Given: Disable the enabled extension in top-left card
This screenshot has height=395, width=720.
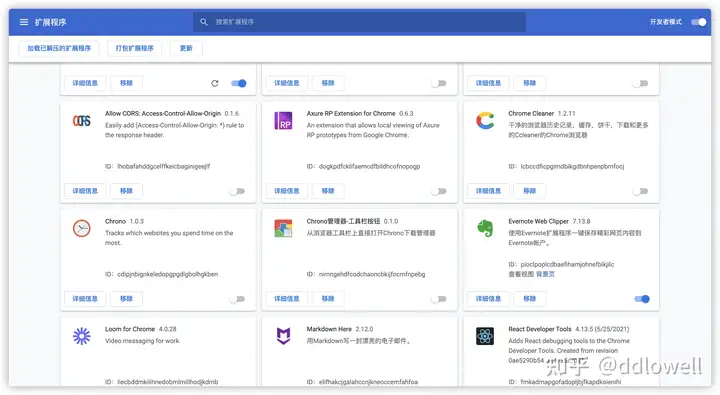Looking at the screenshot, I should 239,83.
